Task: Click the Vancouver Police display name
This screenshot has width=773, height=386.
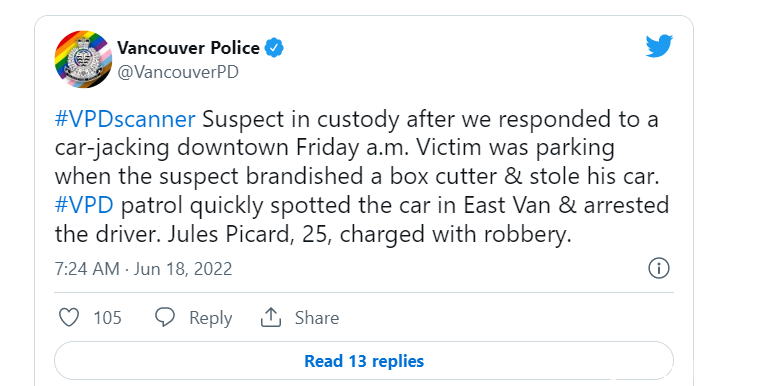Action: 188,48
